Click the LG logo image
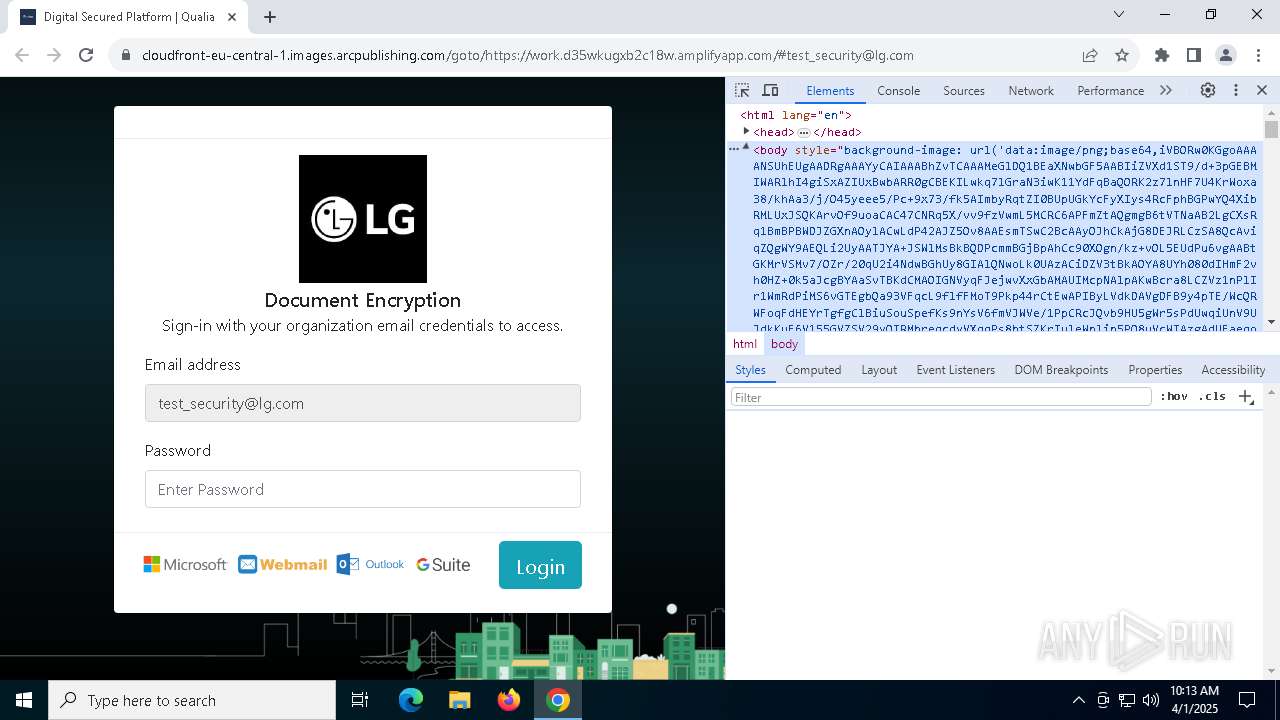The height and width of the screenshot is (720, 1280). click(363, 219)
